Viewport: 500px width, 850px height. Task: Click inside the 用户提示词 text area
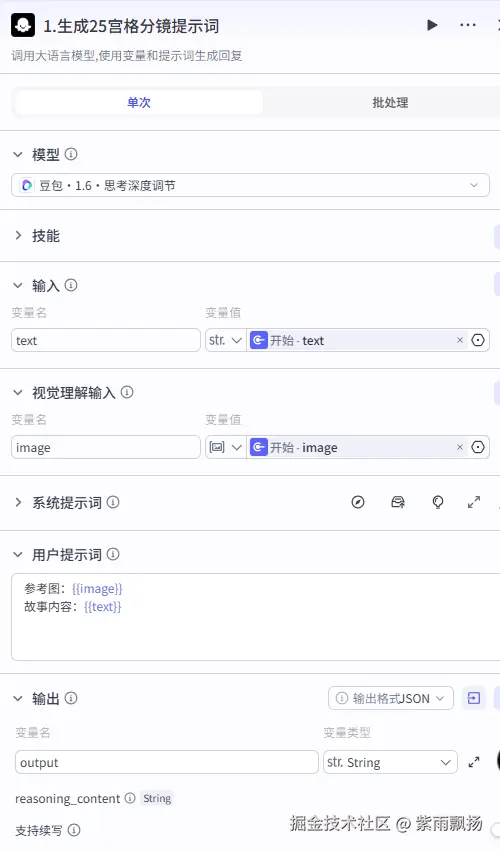(255, 617)
